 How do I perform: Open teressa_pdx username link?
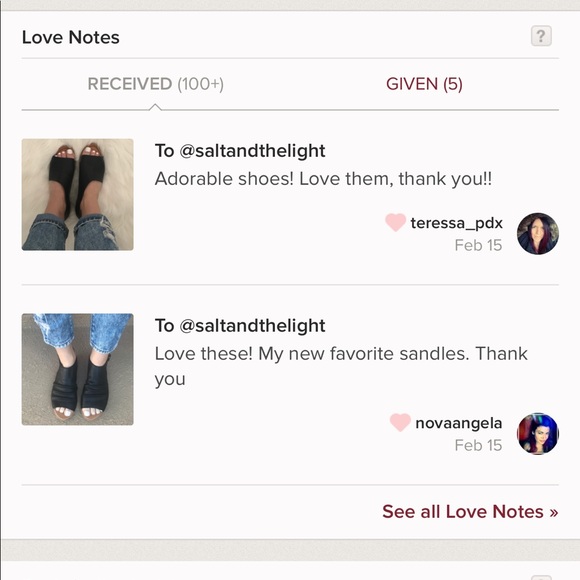[x=456, y=223]
